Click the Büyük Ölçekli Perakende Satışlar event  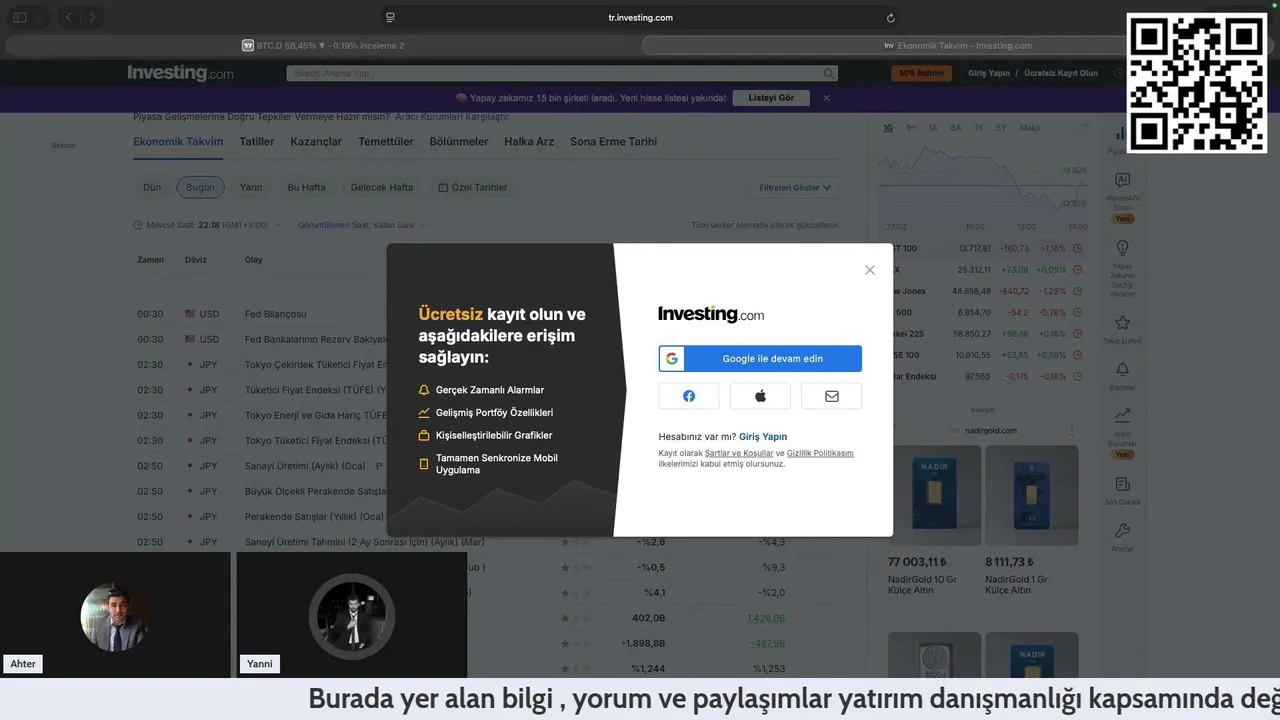click(315, 491)
